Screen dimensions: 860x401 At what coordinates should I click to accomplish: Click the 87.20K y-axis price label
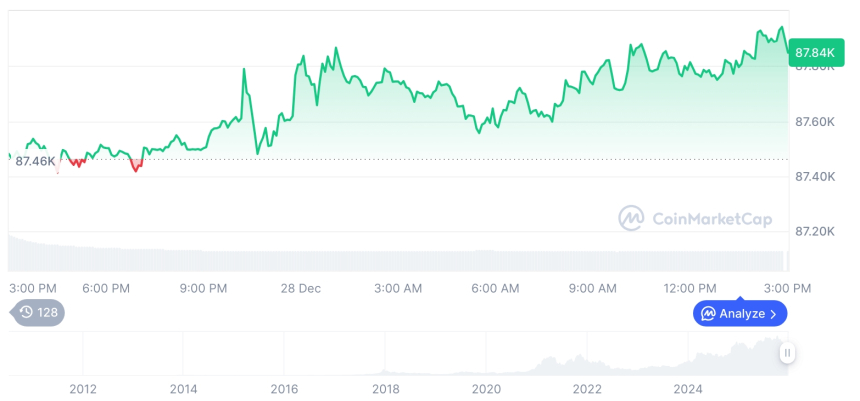pyautogui.click(x=812, y=231)
